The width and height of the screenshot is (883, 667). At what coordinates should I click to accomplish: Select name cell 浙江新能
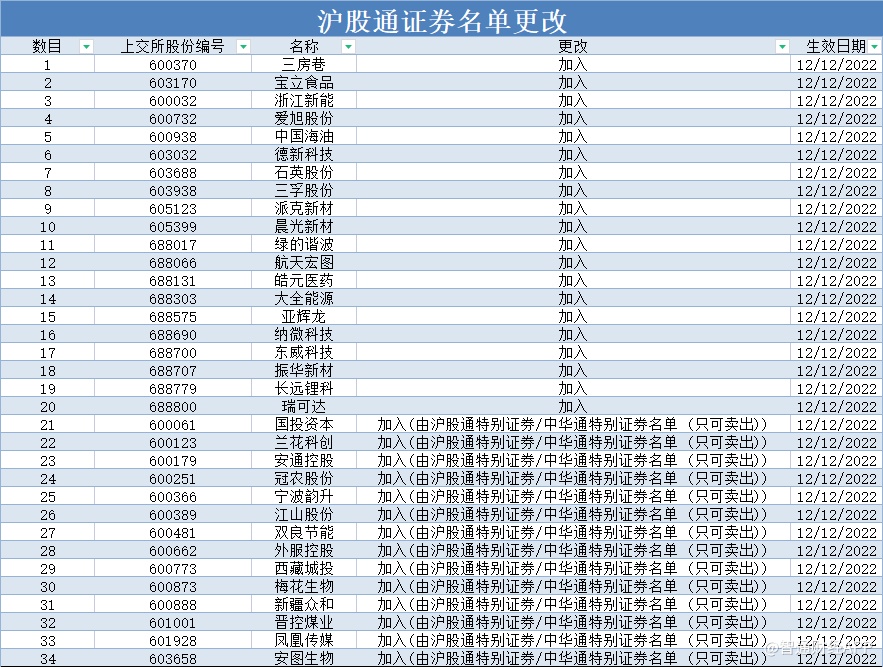(304, 100)
